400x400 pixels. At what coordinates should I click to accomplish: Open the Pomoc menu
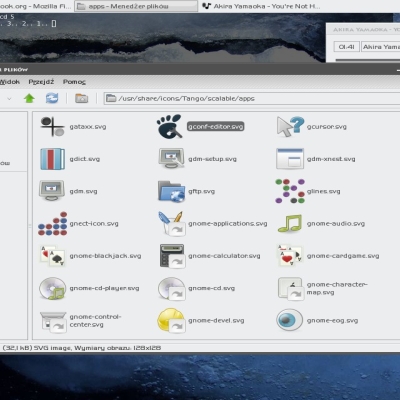point(74,82)
